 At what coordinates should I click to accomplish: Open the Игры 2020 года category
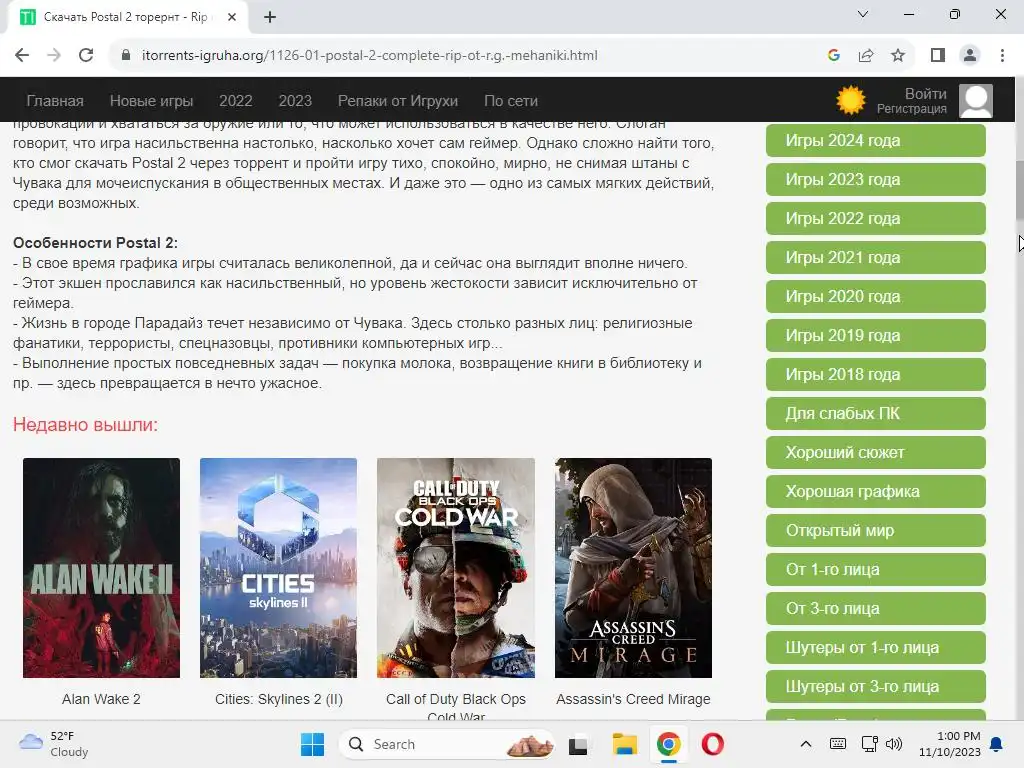click(876, 296)
